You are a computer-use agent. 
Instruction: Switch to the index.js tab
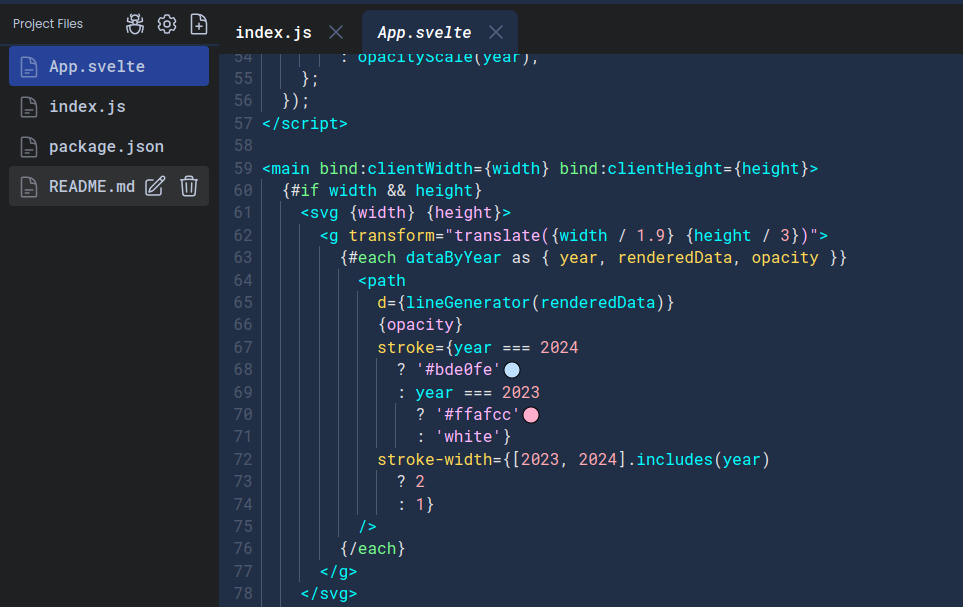(273, 33)
